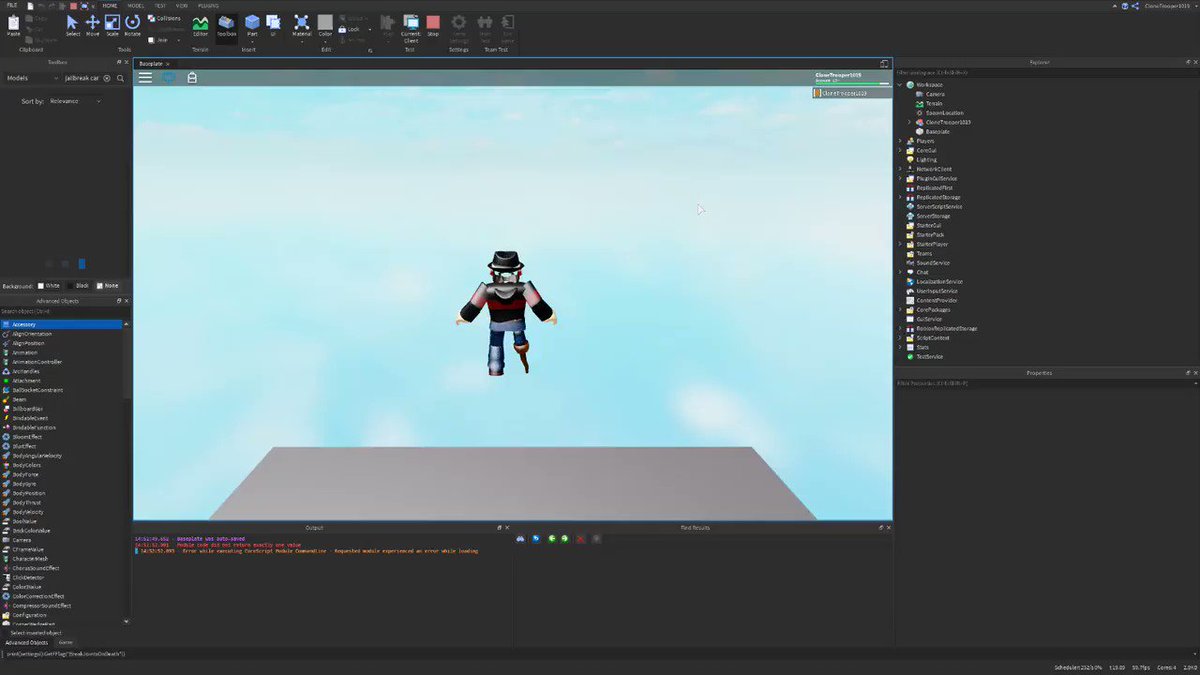This screenshot has width=1200, height=675.
Task: Expand the Players node
Action: [x=899, y=141]
